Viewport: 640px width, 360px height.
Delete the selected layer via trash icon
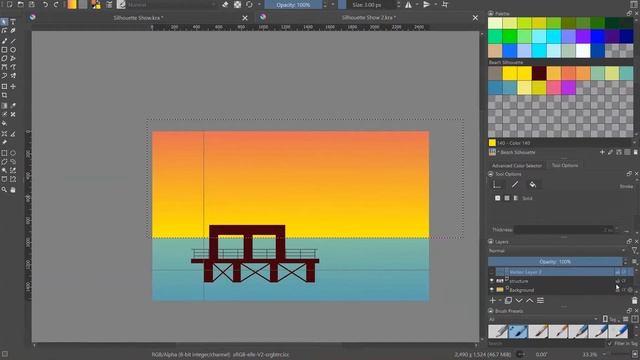tap(634, 301)
